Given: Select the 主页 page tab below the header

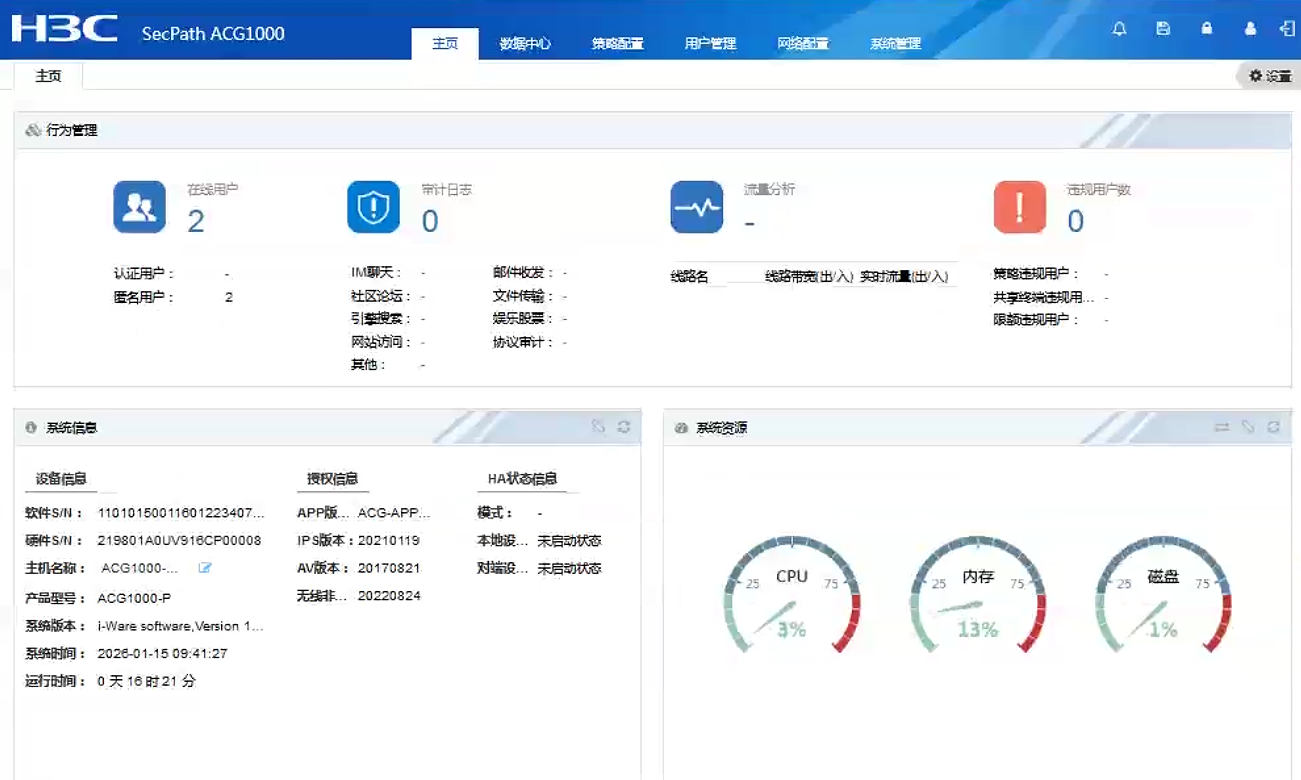Looking at the screenshot, I should [x=48, y=76].
